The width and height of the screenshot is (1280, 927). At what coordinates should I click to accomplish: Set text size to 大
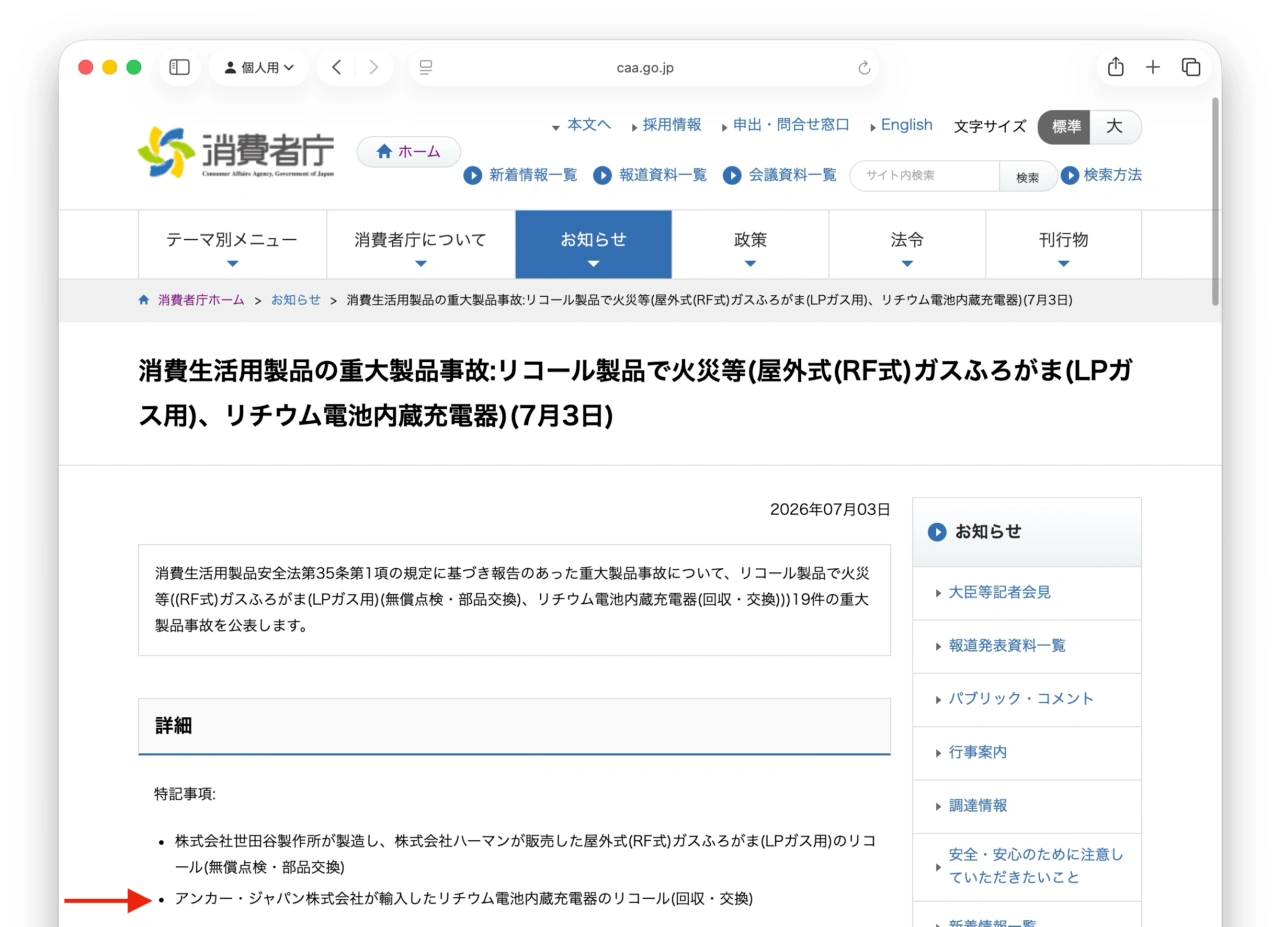(x=1115, y=127)
